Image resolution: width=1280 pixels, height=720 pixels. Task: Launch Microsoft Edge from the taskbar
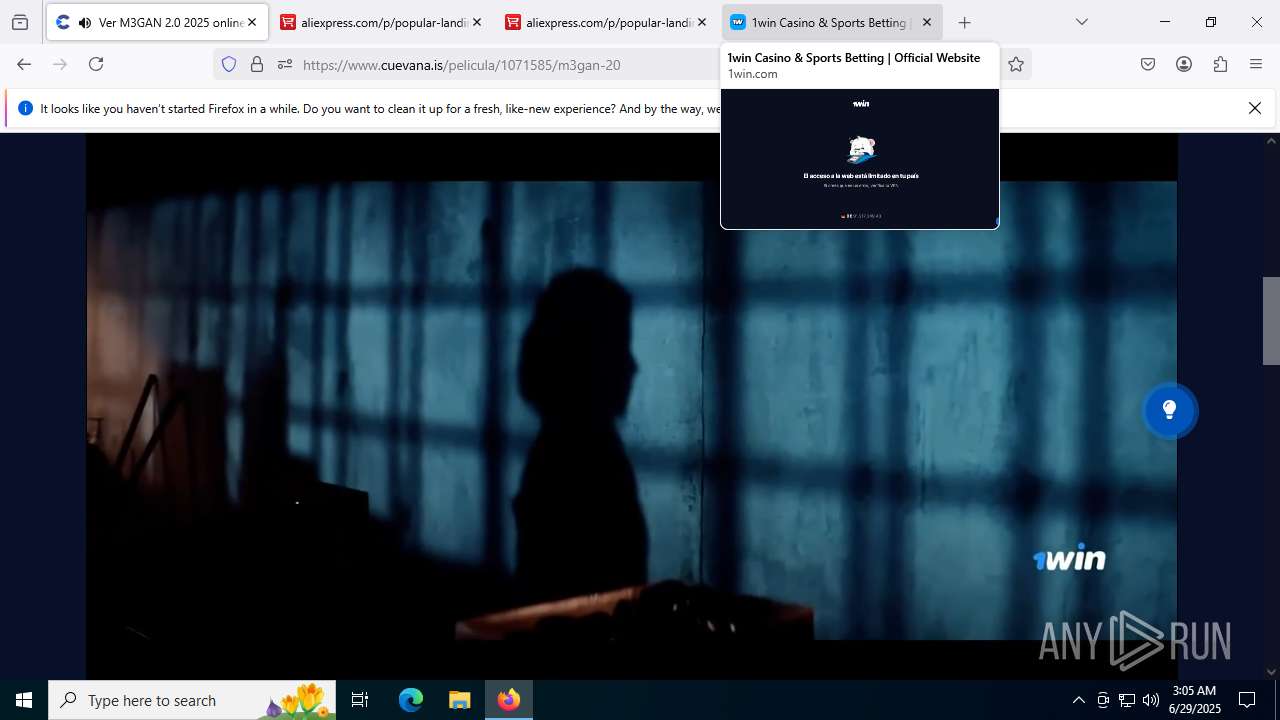411,700
